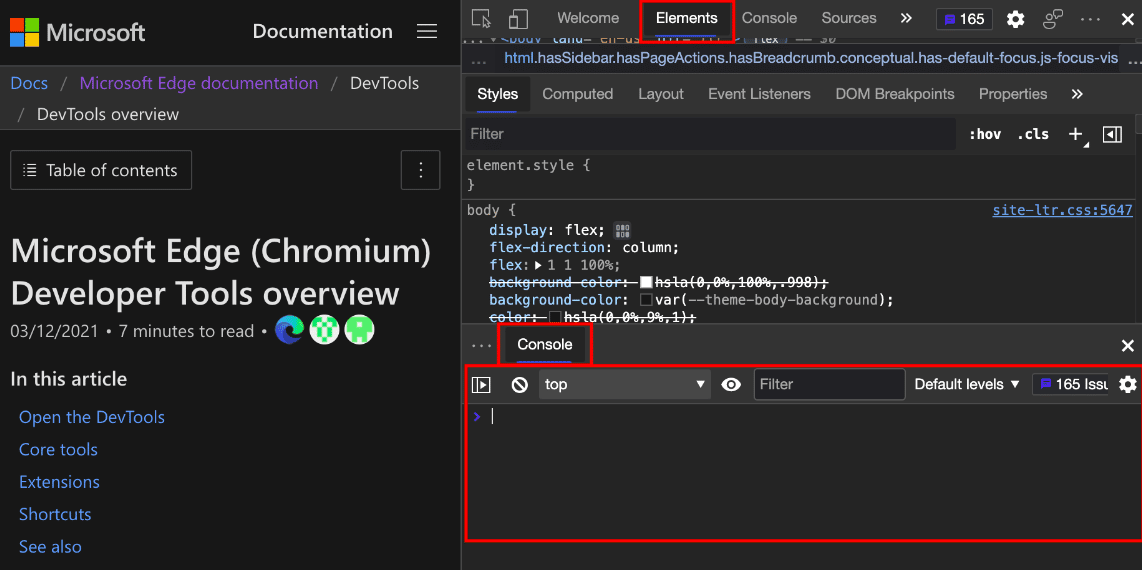Click white hsla background-color swatch
This screenshot has height=570, width=1142.
[645, 282]
